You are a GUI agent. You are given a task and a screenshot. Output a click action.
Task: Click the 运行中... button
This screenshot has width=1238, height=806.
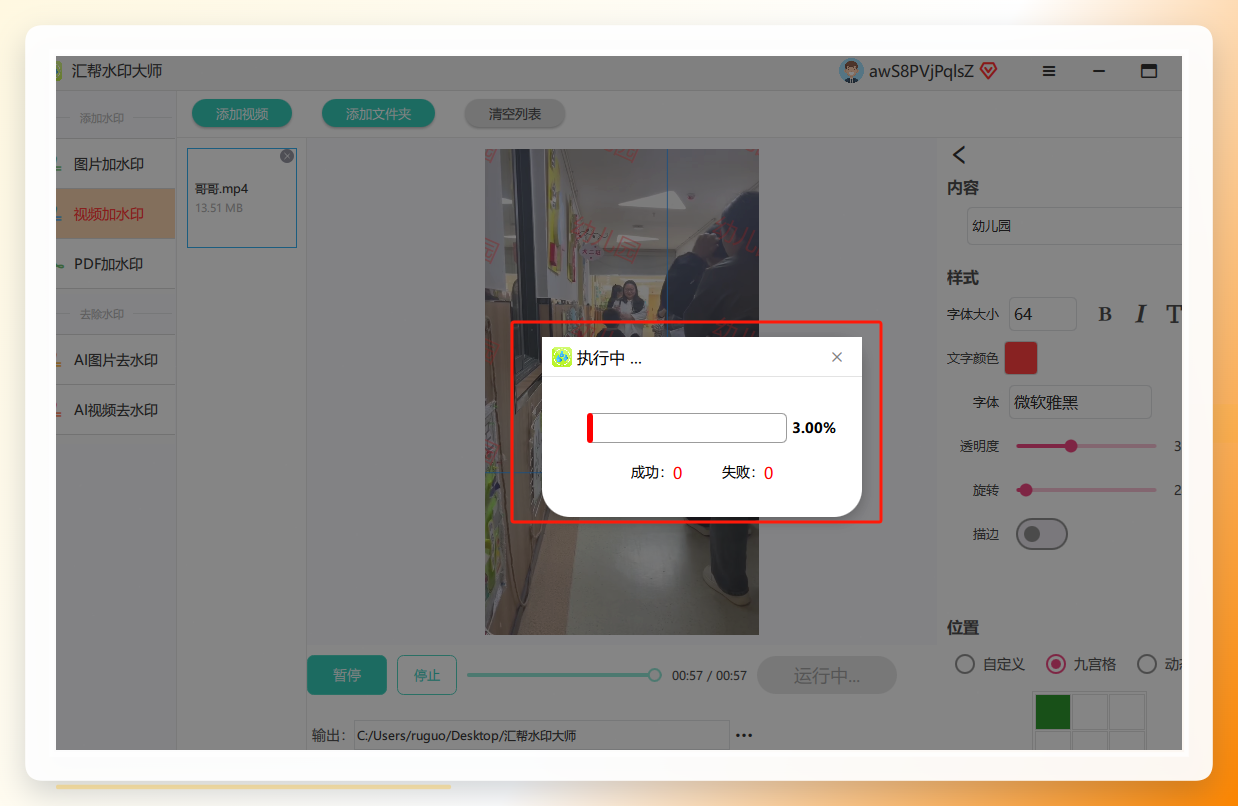point(827,675)
